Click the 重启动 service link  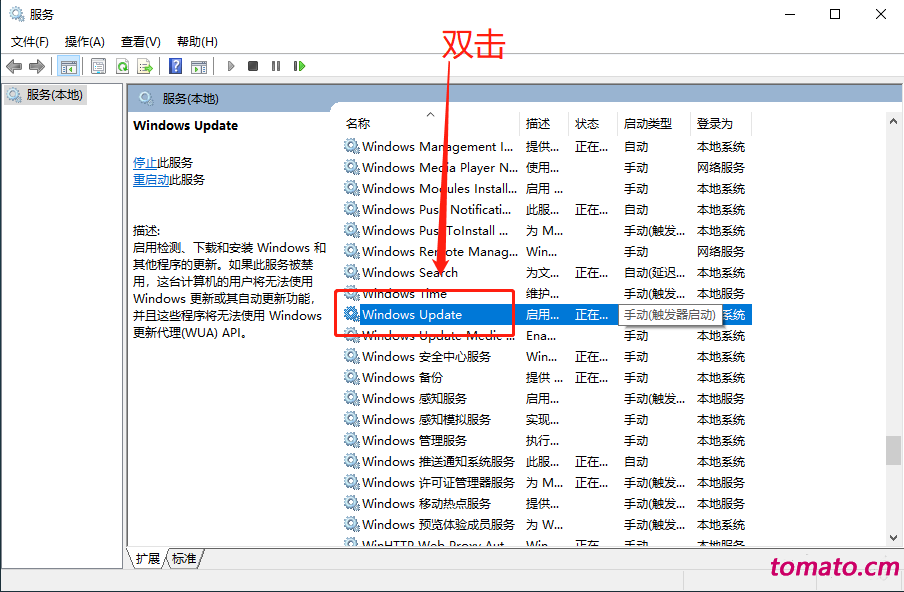[151, 180]
